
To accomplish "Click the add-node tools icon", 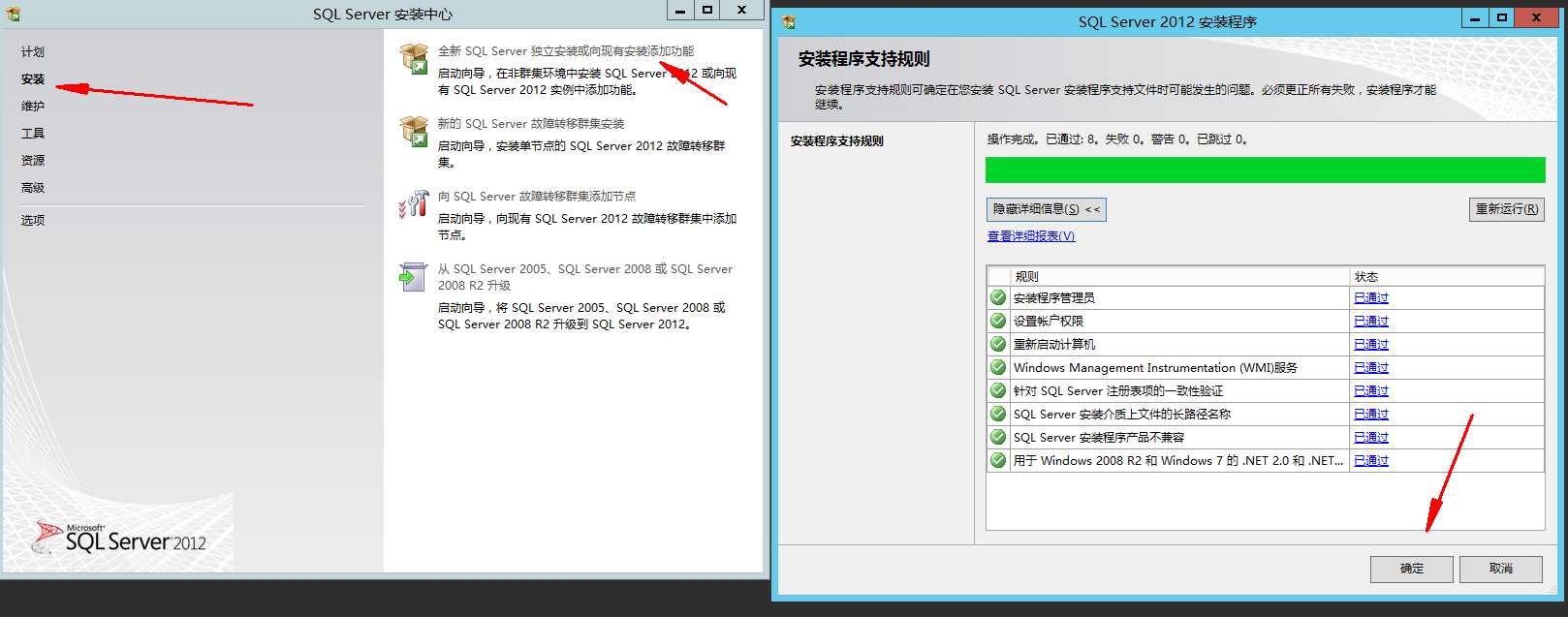I will click(414, 203).
